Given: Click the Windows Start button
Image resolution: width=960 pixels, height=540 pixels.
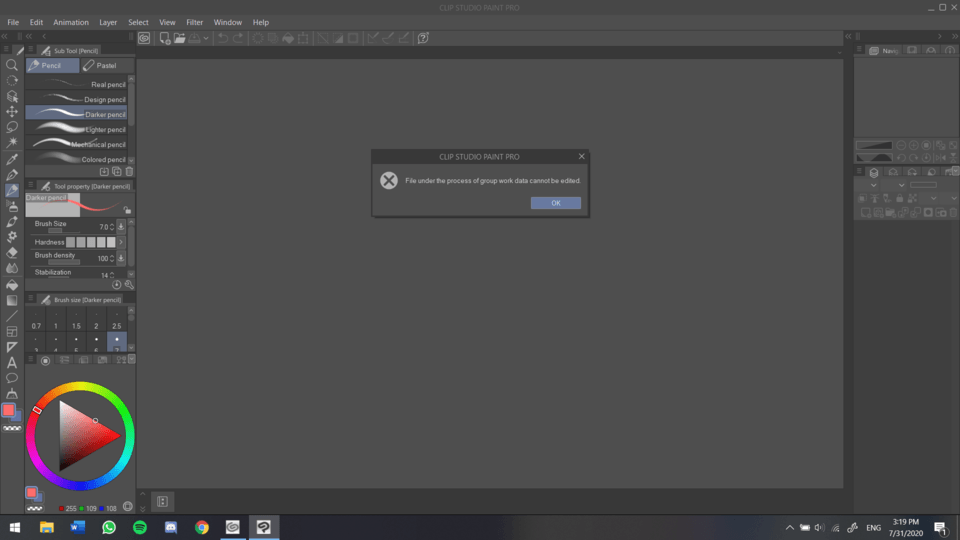Looking at the screenshot, I should coord(15,527).
